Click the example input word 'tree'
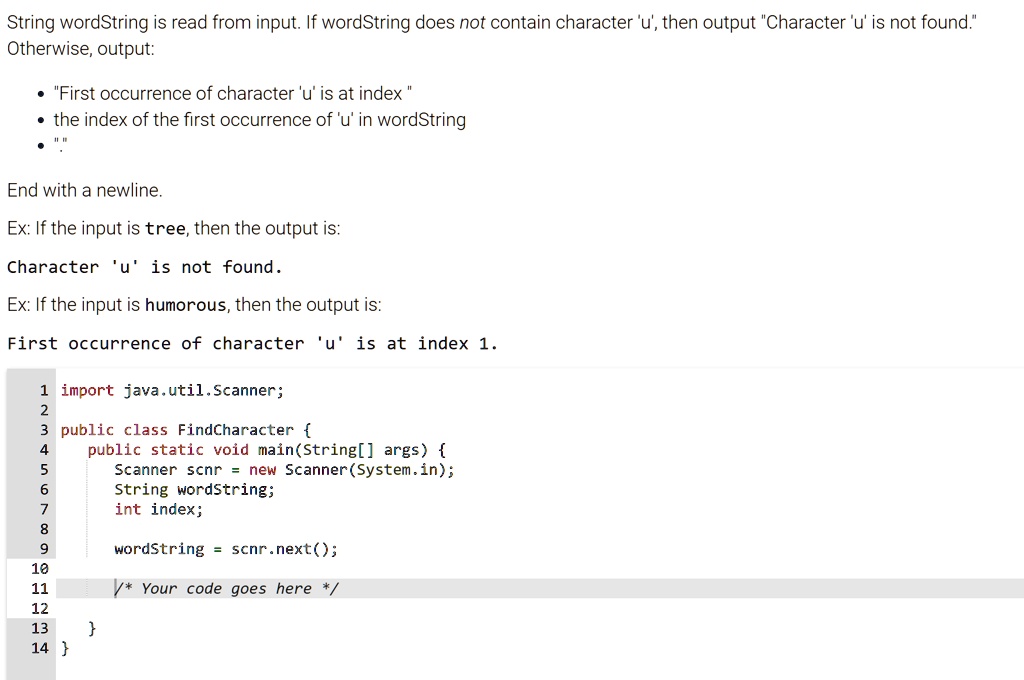Screen dimensions: 1024x680 [x=165, y=228]
